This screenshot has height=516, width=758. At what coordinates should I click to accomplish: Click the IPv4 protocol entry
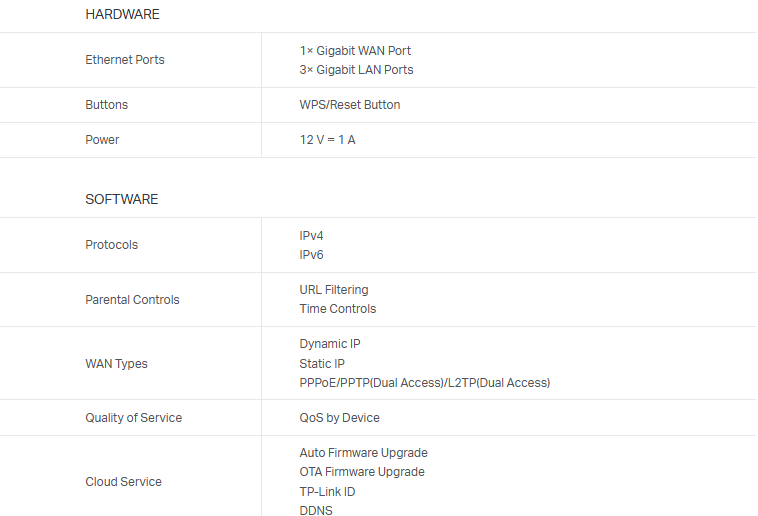tap(312, 236)
